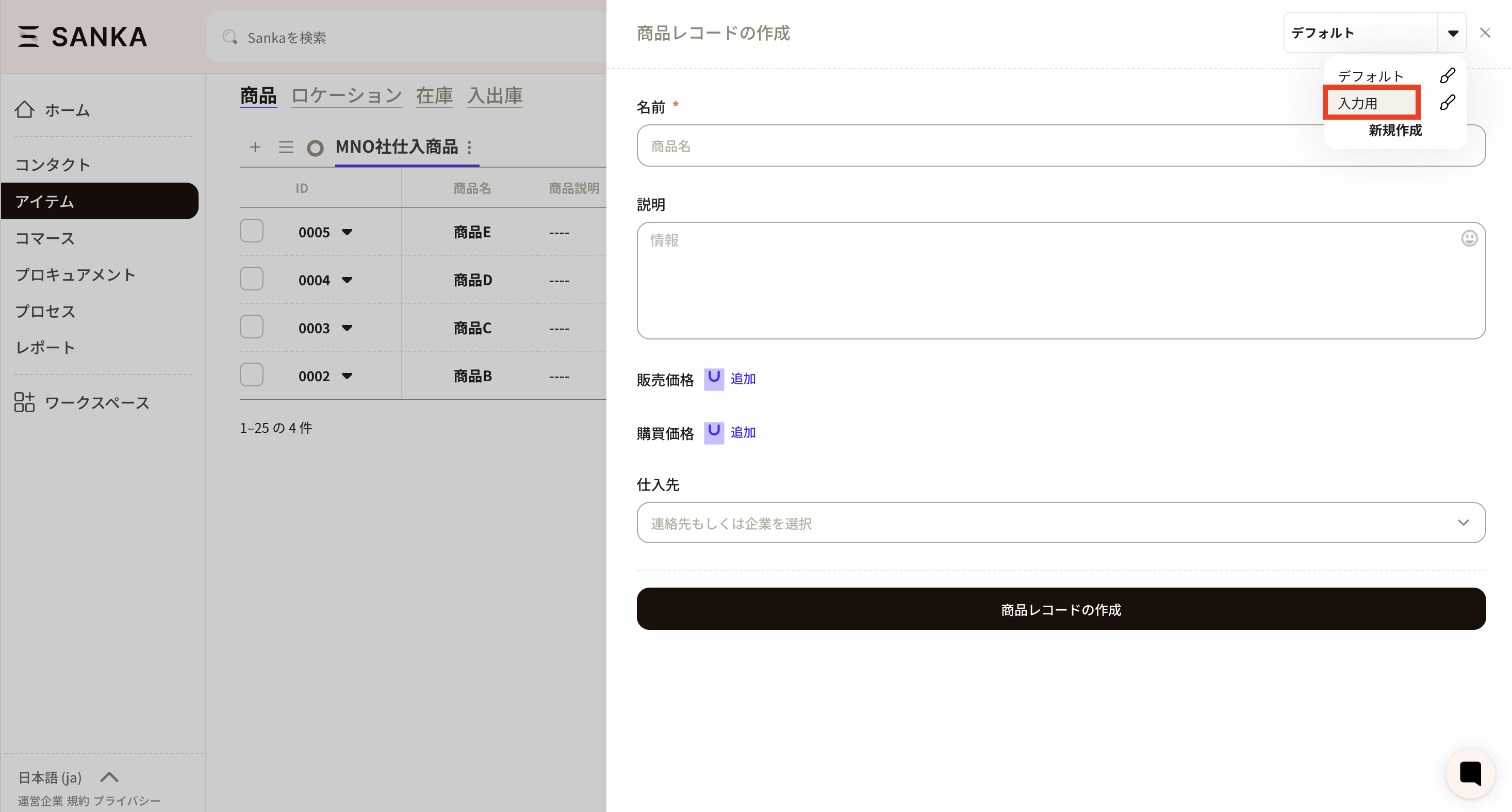Open the emoji picker in description field
This screenshot has height=812, width=1512.
(1469, 238)
